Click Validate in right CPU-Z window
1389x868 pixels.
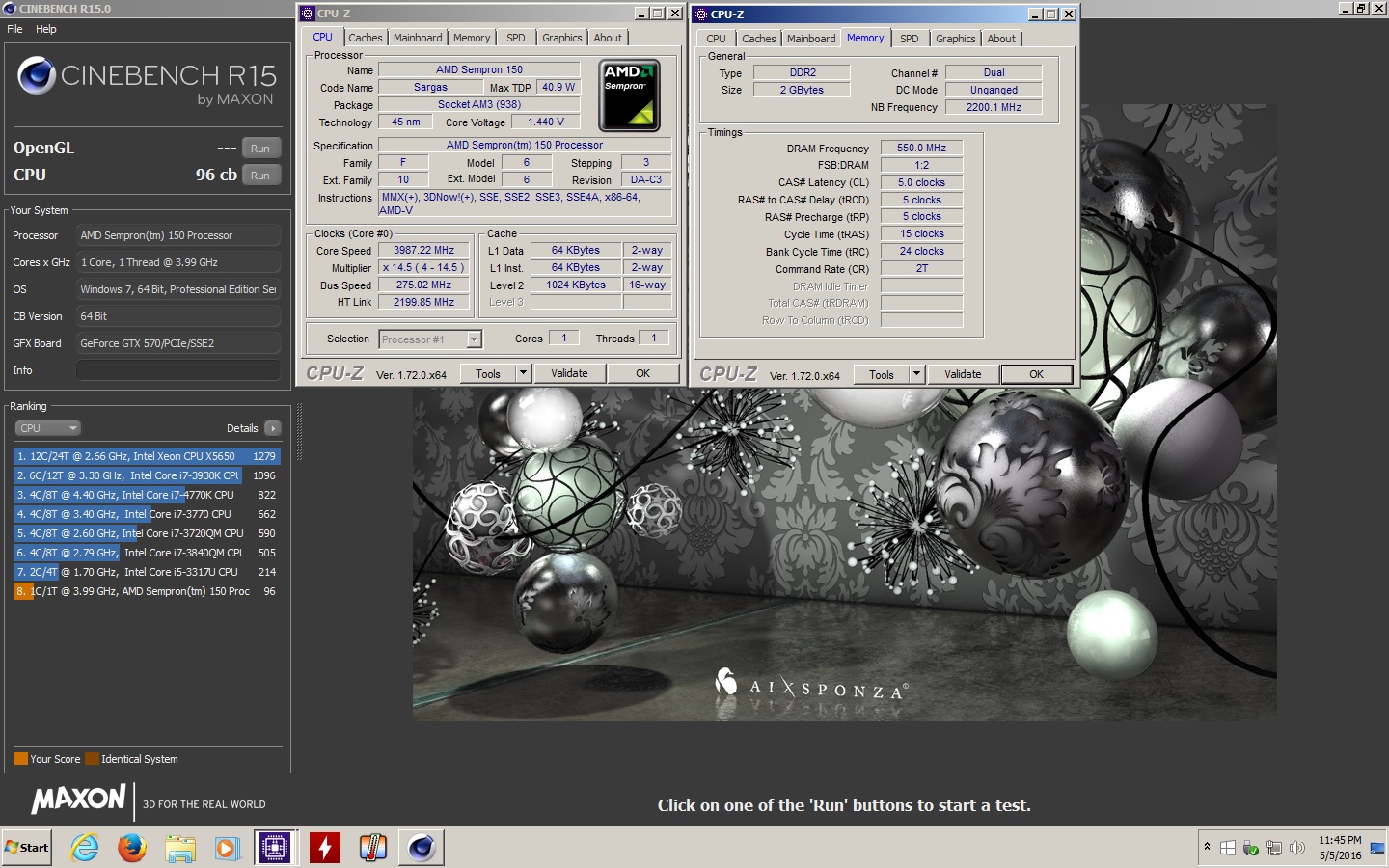963,374
